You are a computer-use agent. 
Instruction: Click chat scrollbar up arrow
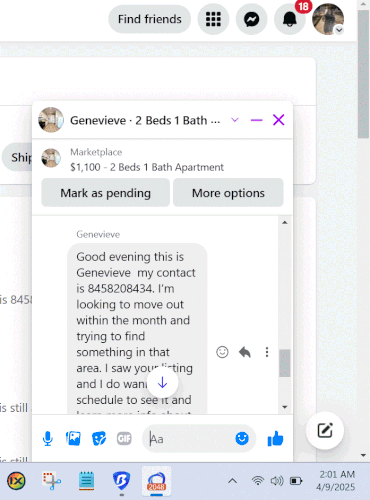(x=285, y=222)
